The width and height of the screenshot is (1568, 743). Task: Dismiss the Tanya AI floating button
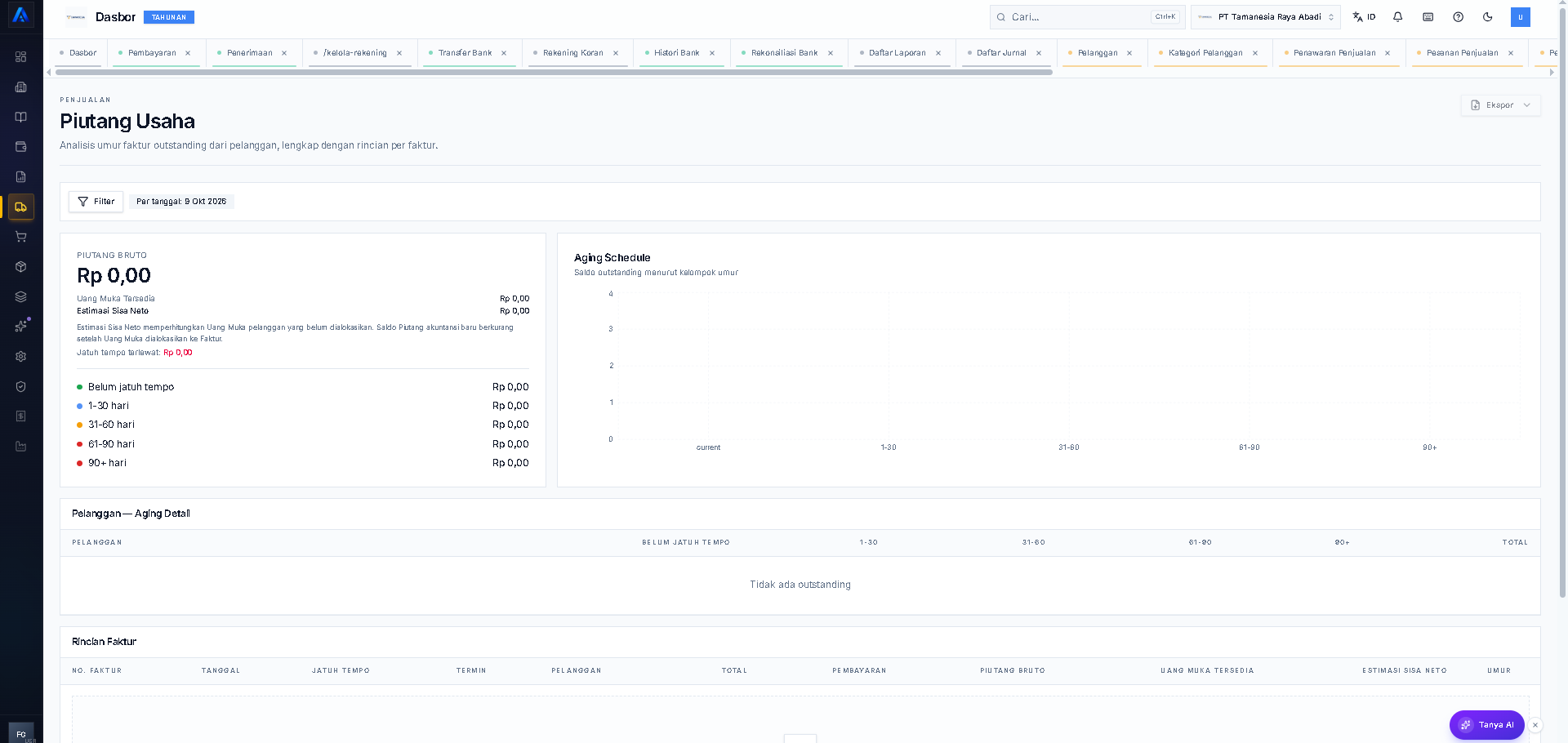[x=1535, y=725]
